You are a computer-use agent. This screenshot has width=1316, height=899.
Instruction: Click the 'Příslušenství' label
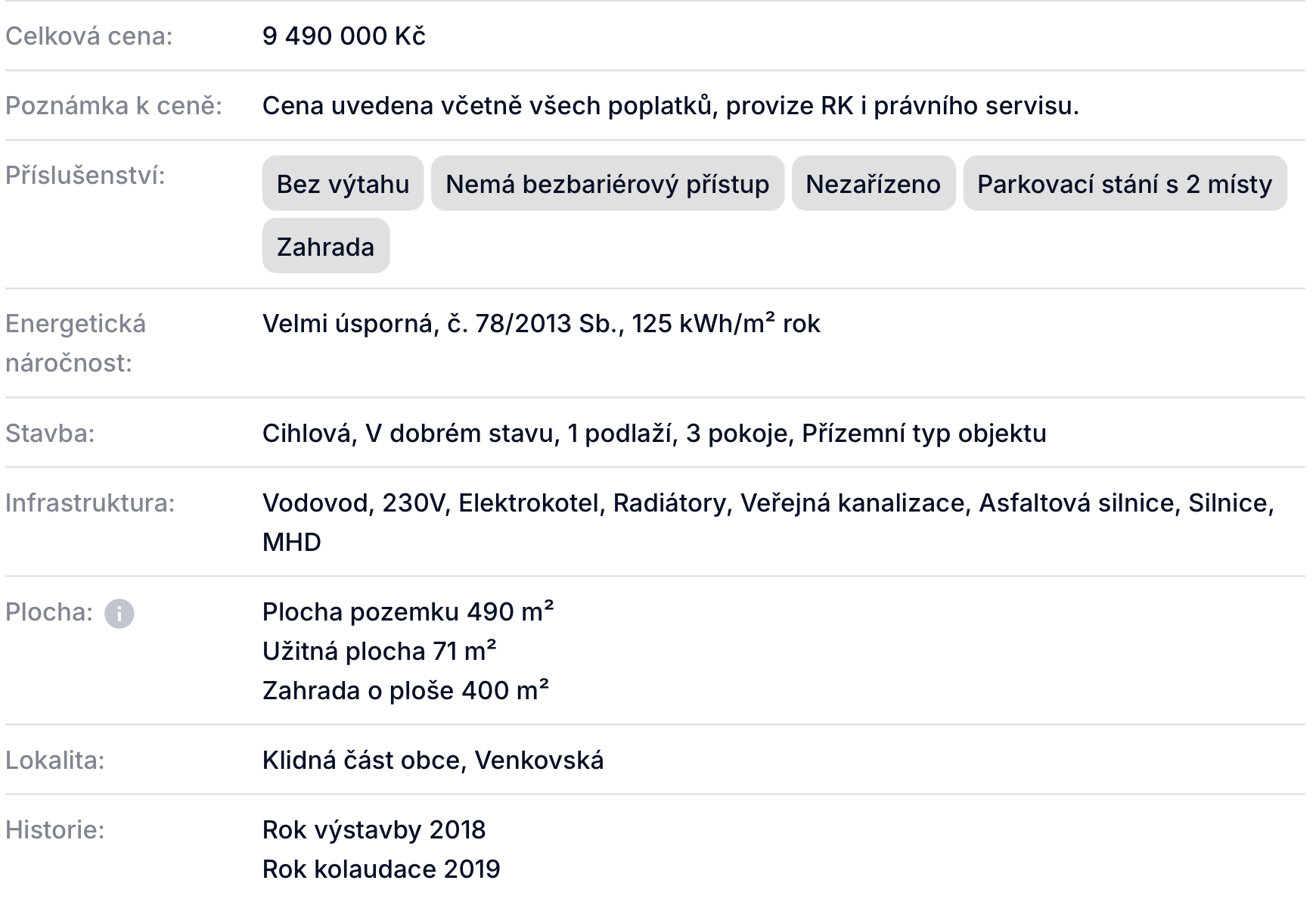(85, 176)
